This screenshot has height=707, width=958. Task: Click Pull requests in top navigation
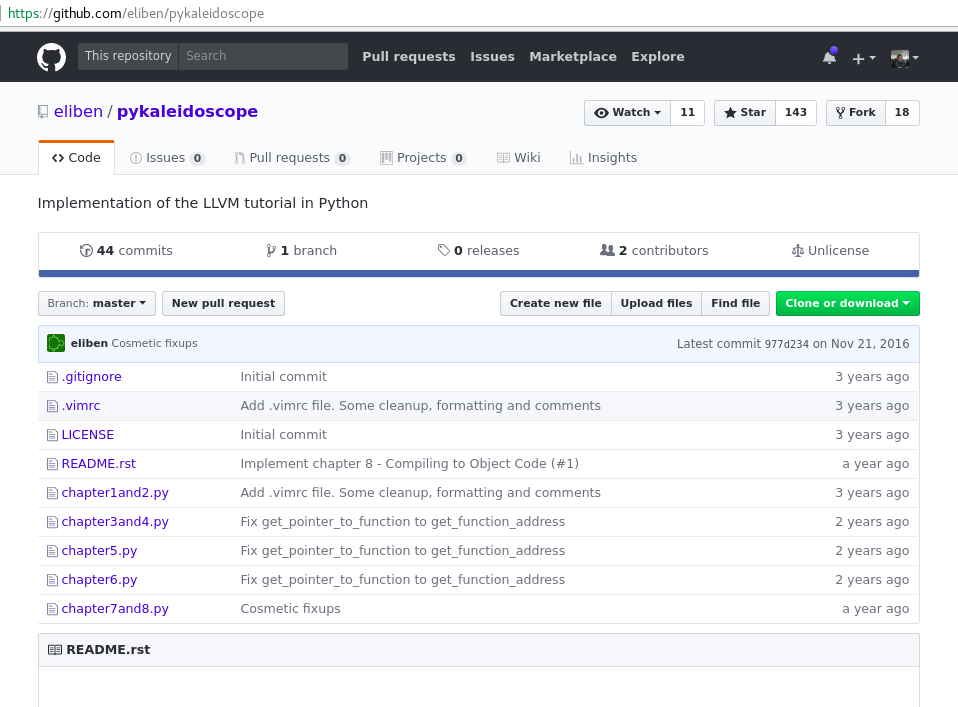(x=409, y=57)
